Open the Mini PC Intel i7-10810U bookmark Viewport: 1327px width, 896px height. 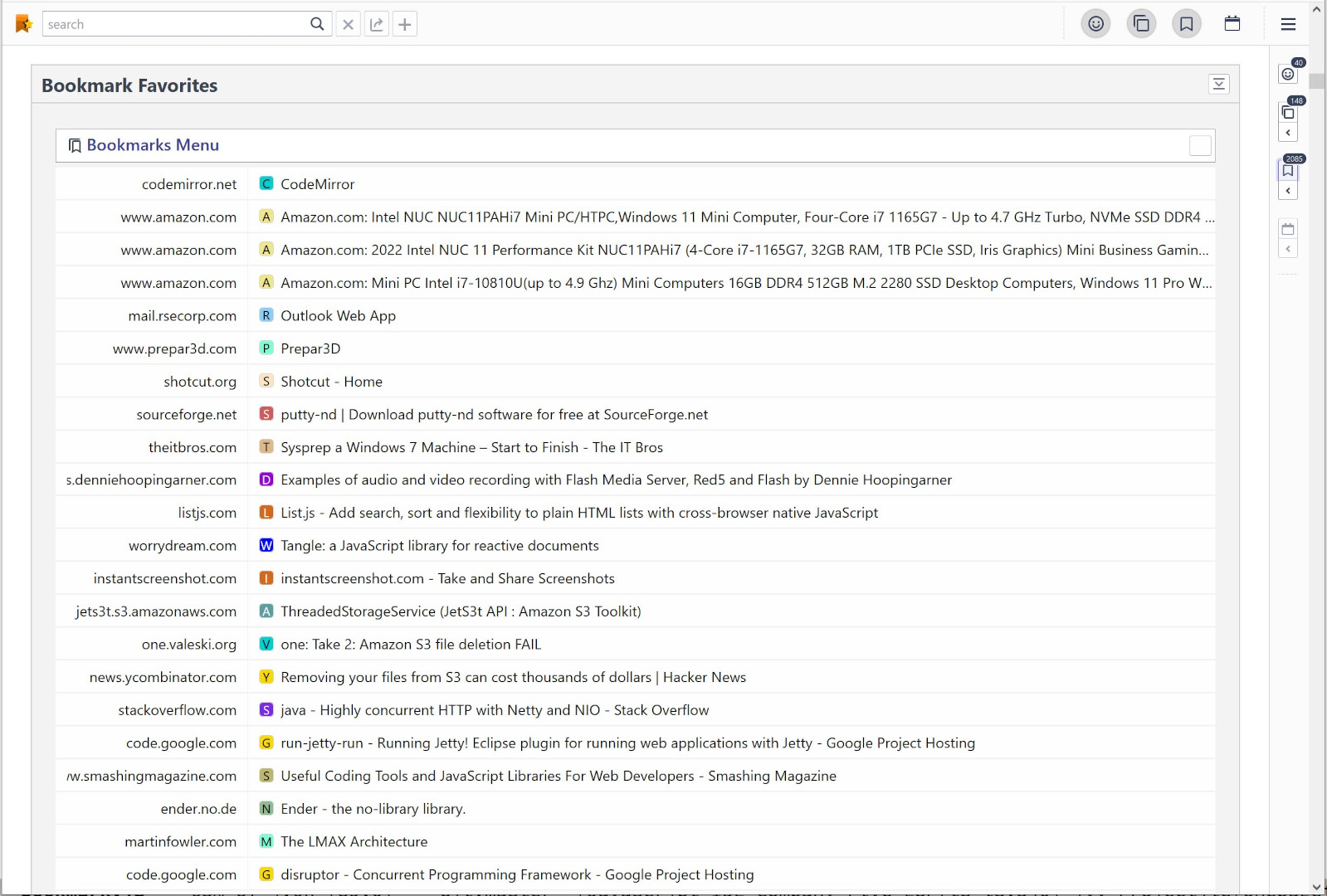tap(746, 283)
